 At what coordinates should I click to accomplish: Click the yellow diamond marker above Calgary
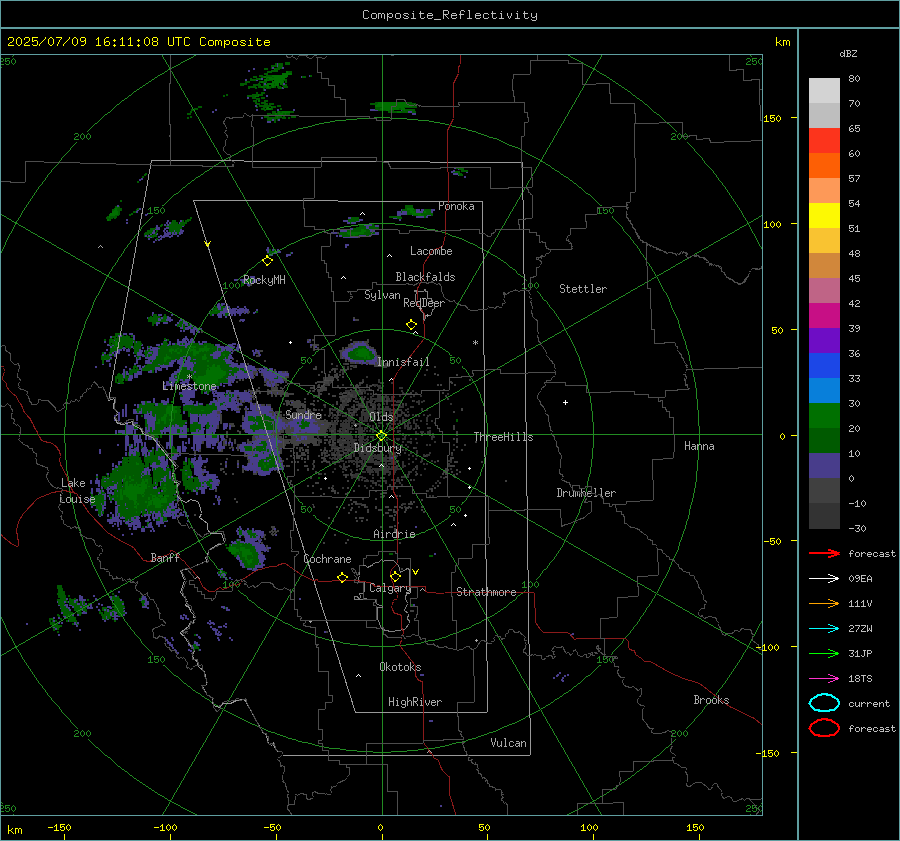click(x=395, y=576)
